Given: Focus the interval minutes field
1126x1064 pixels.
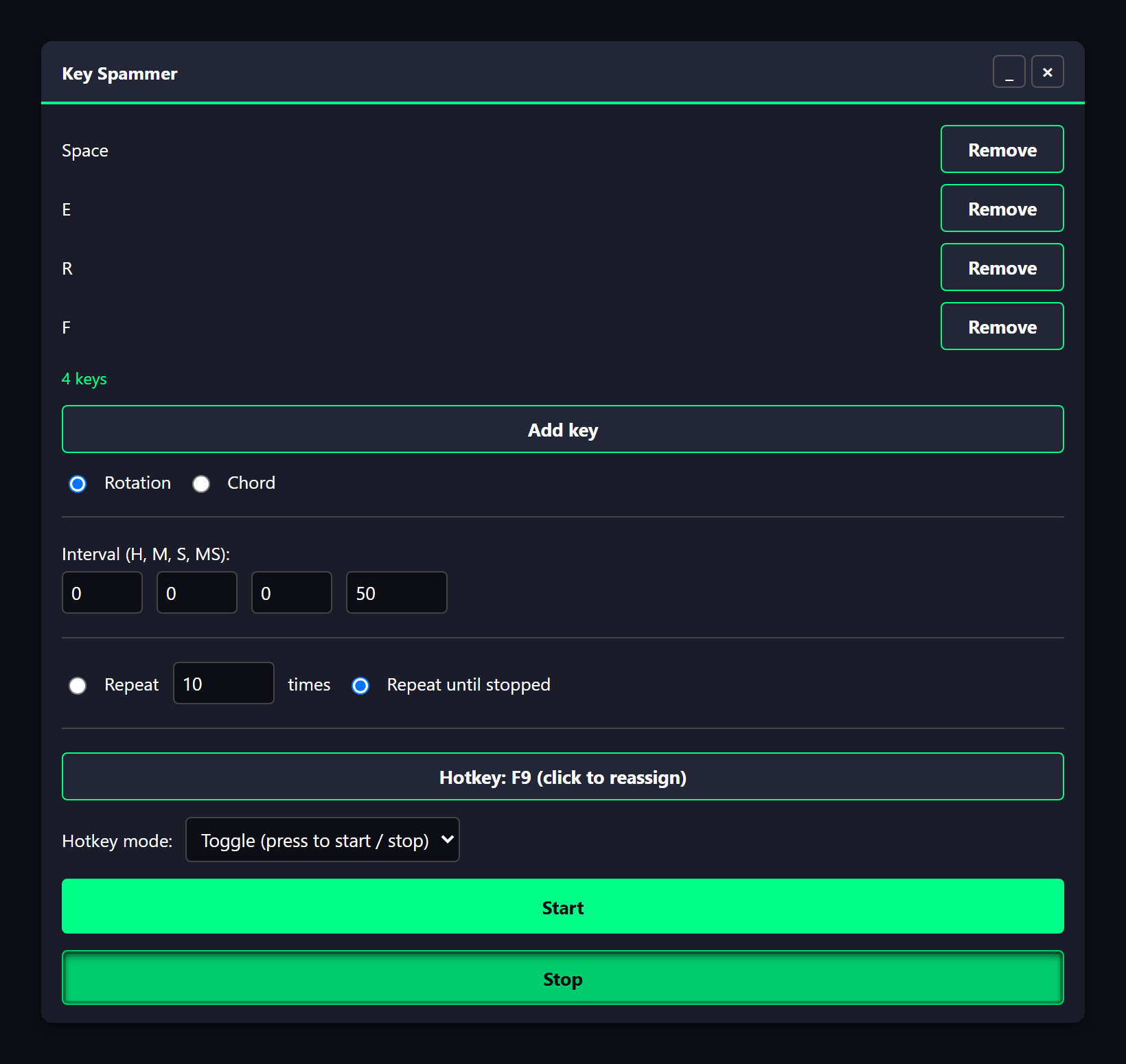Looking at the screenshot, I should tap(197, 592).
